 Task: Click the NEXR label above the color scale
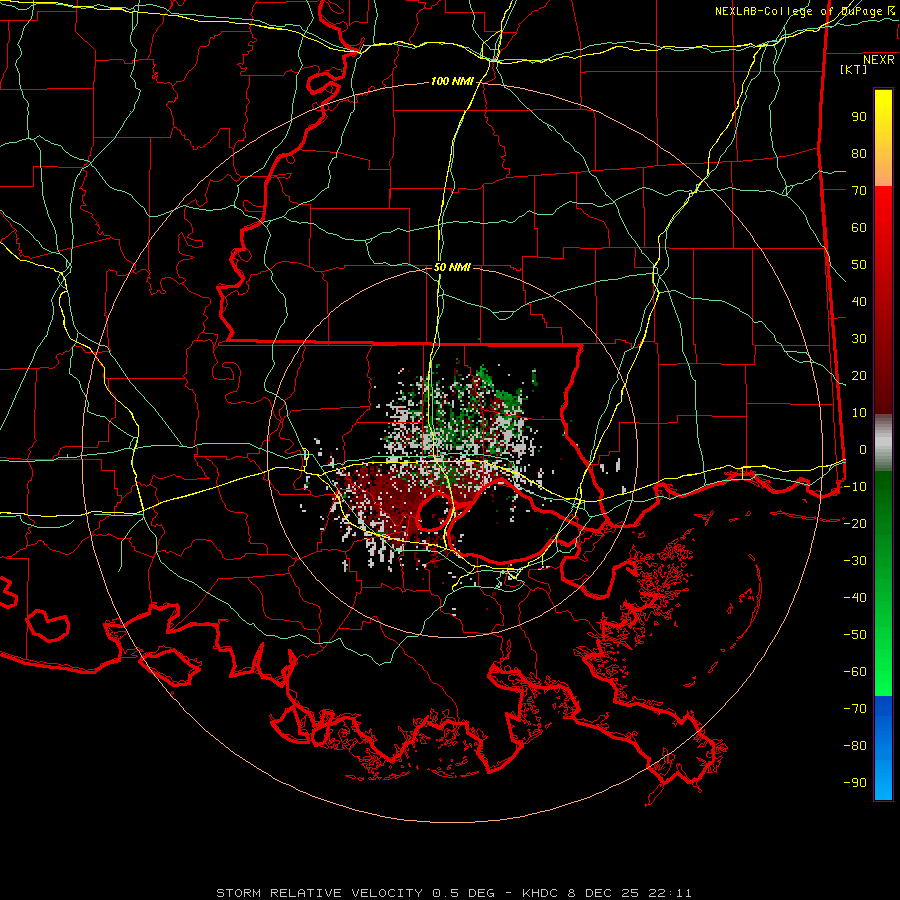click(x=879, y=60)
